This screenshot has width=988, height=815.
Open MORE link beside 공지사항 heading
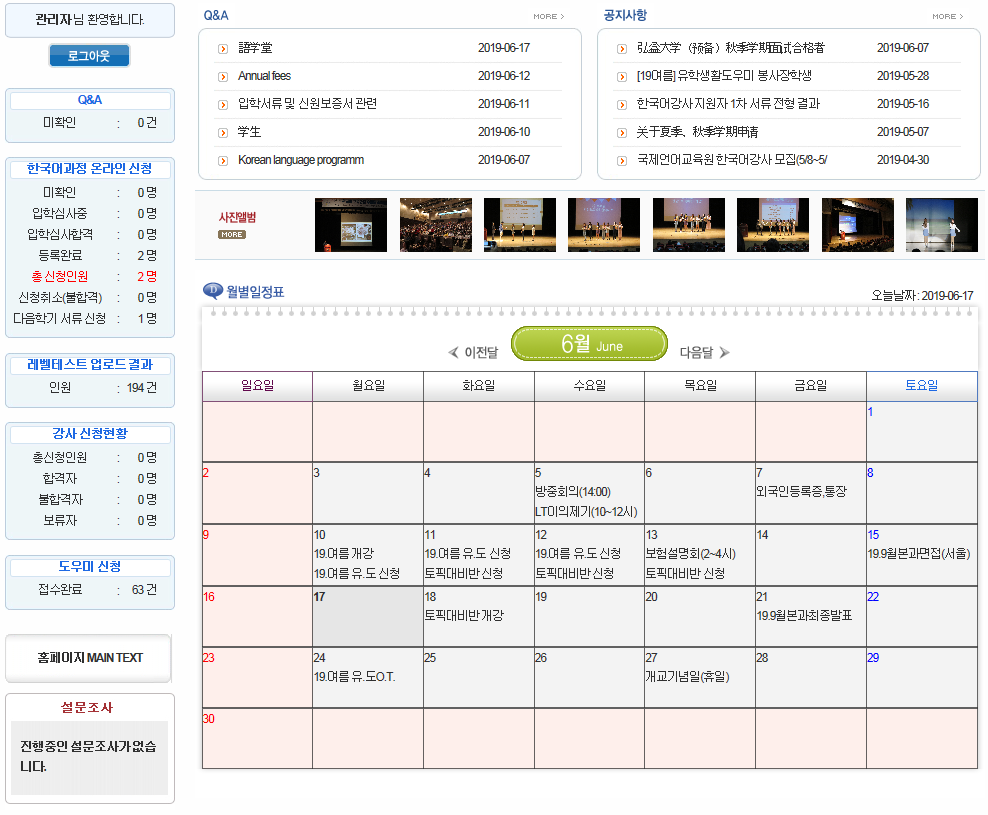point(947,17)
